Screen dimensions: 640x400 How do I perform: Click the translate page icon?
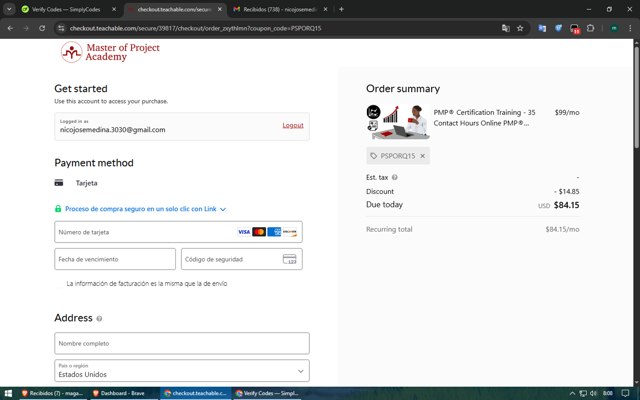coord(506,28)
